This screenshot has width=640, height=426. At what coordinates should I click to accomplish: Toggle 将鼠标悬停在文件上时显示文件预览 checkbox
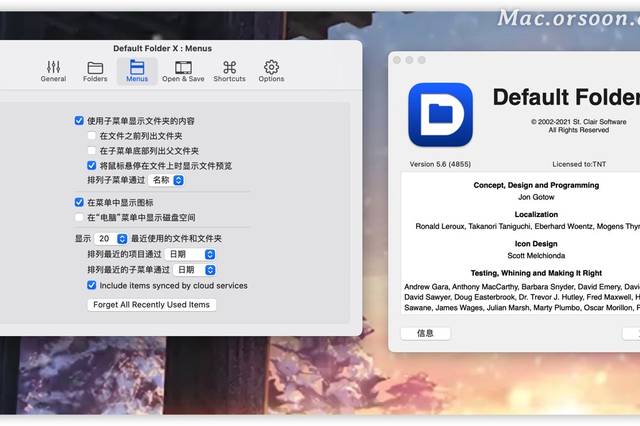coord(92,165)
